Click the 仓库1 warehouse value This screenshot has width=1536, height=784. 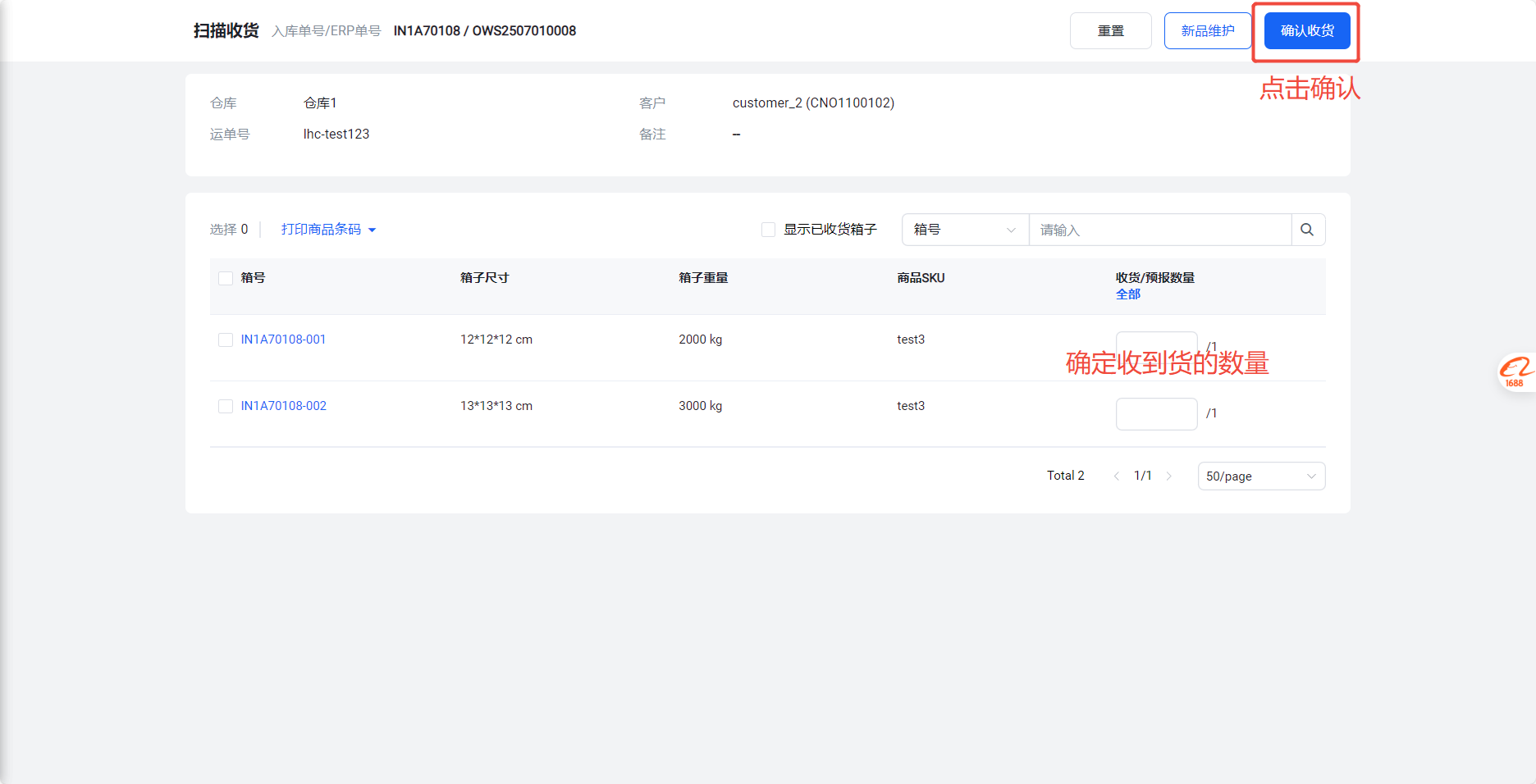tap(320, 103)
